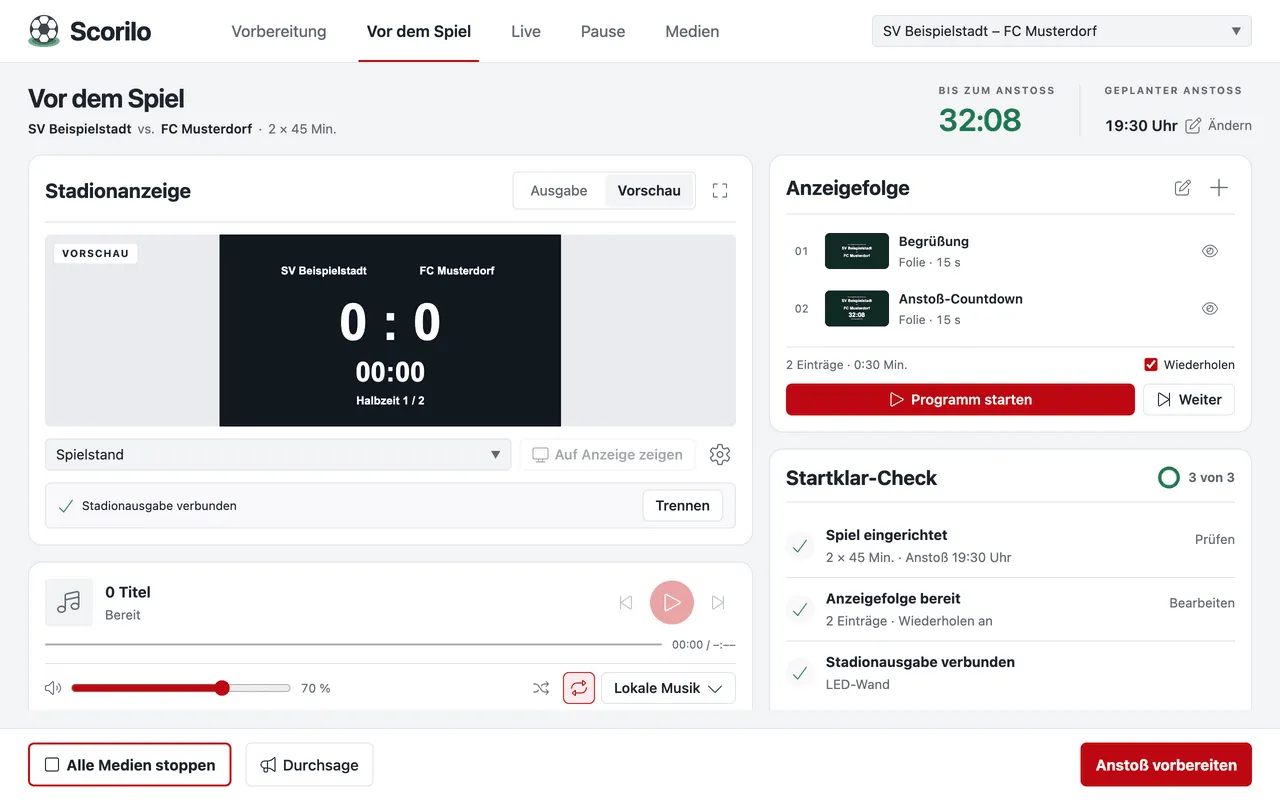Select the Vor dem Spiel tab

coord(419,31)
